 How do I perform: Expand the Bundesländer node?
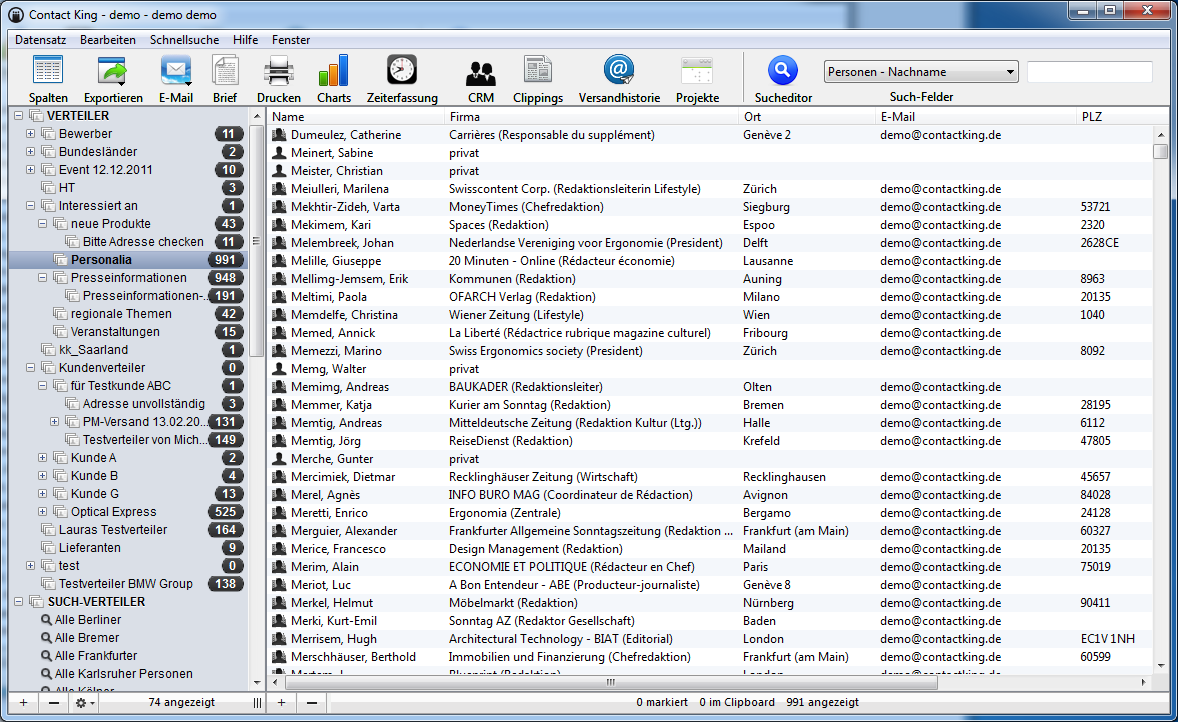point(30,152)
